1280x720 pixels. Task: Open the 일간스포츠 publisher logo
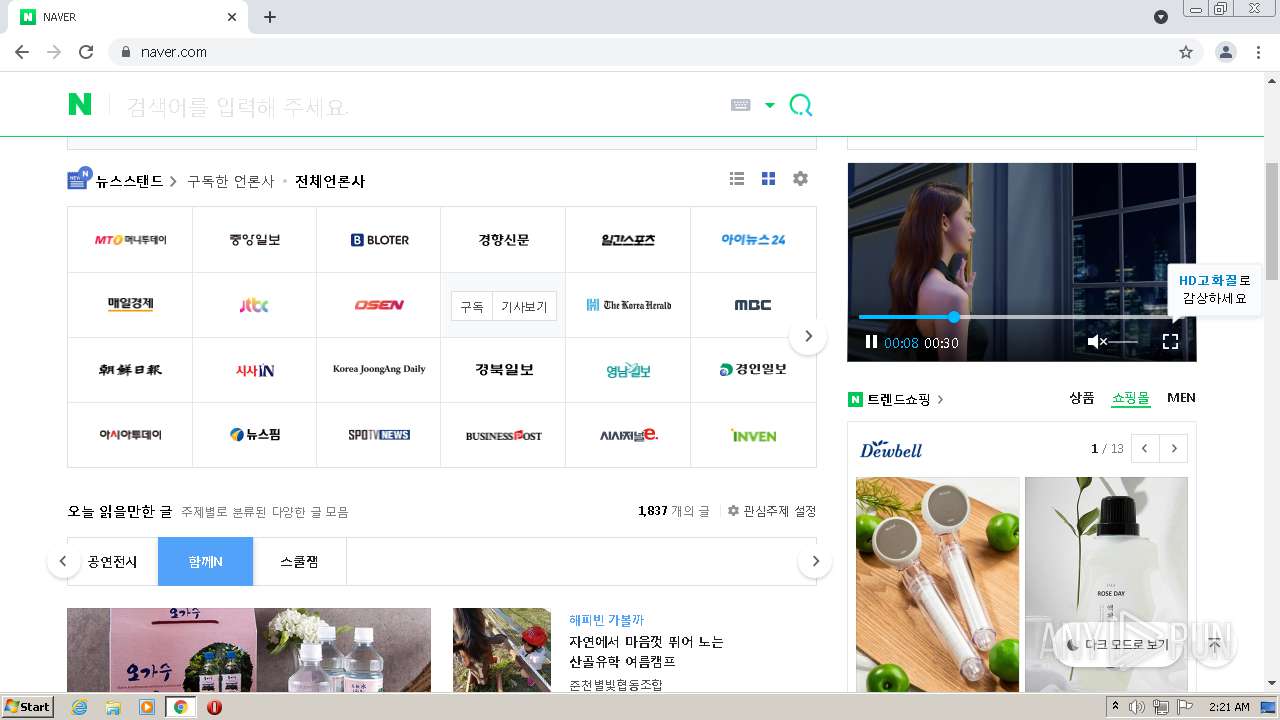click(x=628, y=240)
